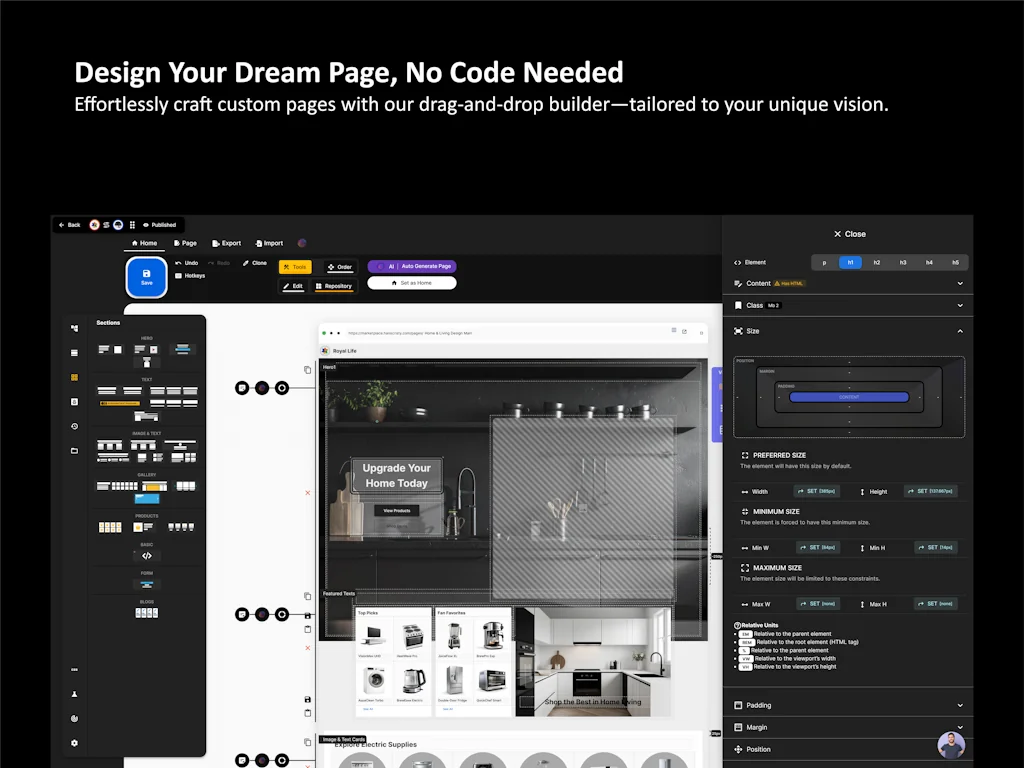Expand the Margin section
This screenshot has width=1024, height=768.
(x=958, y=727)
